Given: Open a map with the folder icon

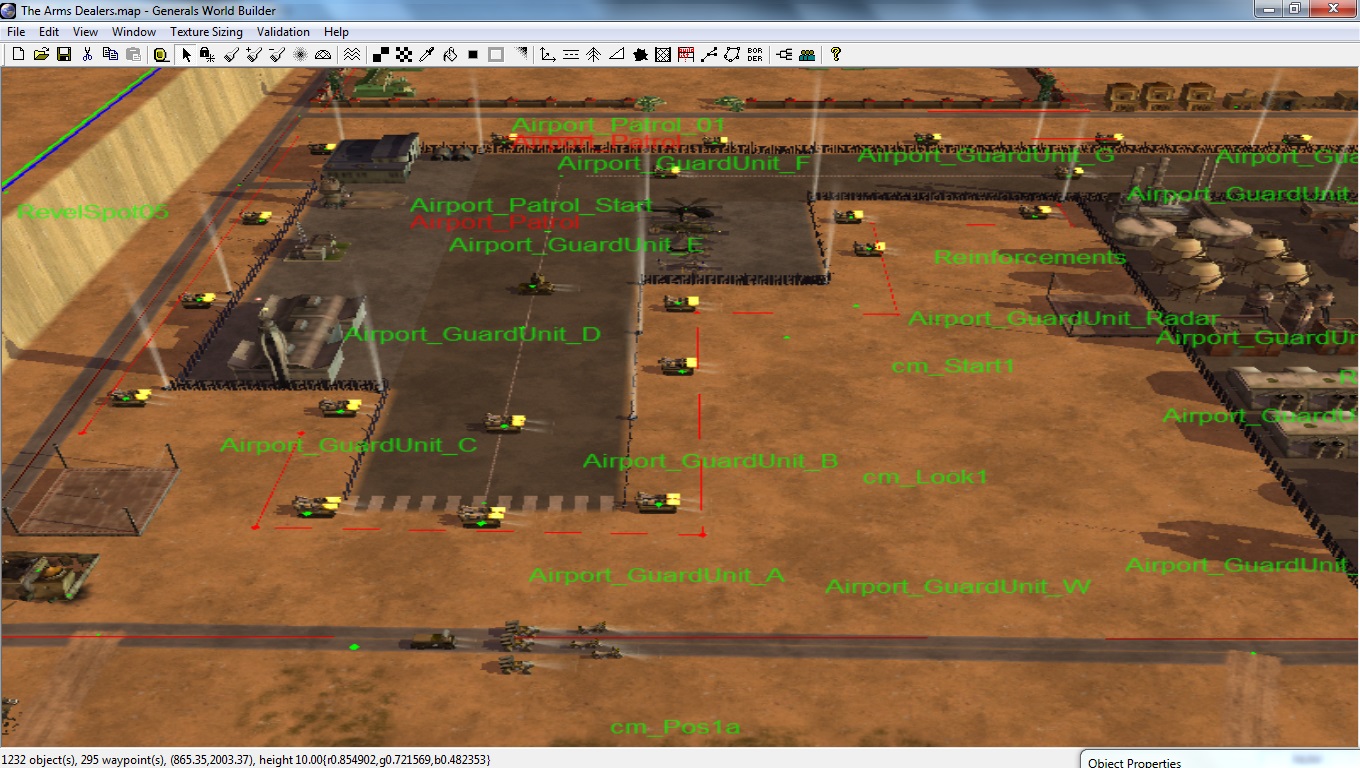Looking at the screenshot, I should click(x=41, y=55).
